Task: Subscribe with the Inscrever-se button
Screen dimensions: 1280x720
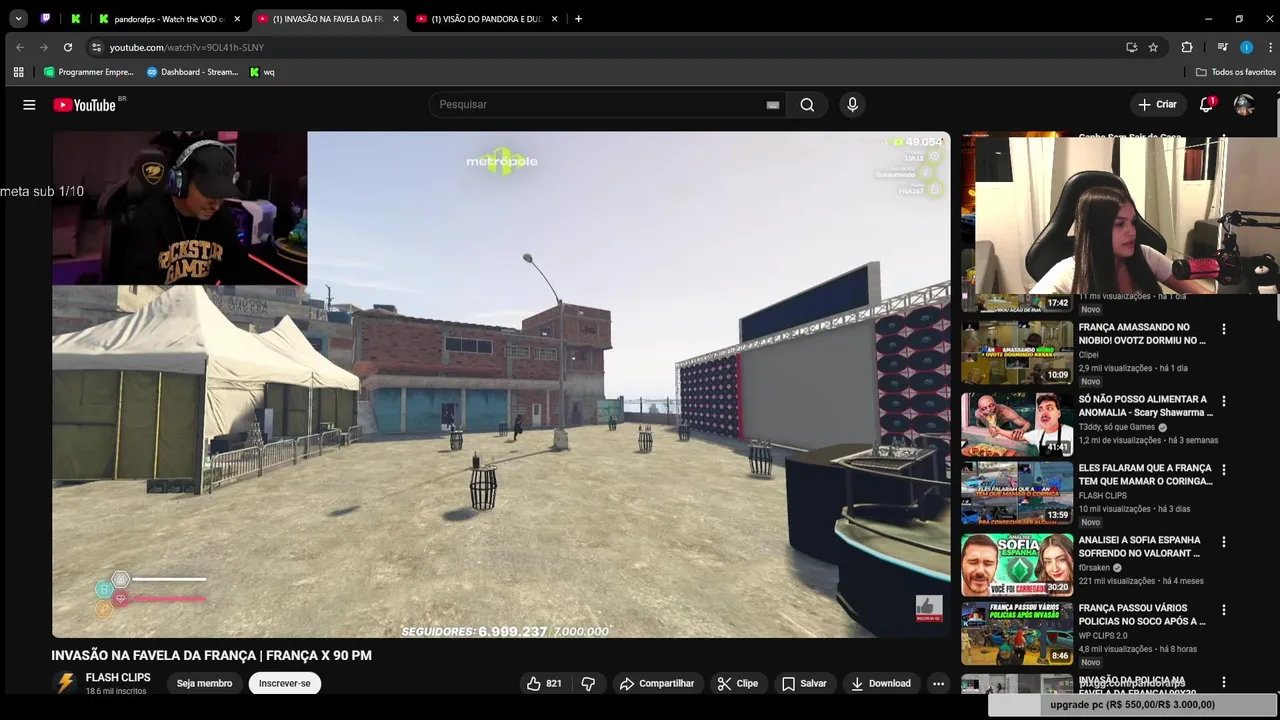Action: click(285, 684)
